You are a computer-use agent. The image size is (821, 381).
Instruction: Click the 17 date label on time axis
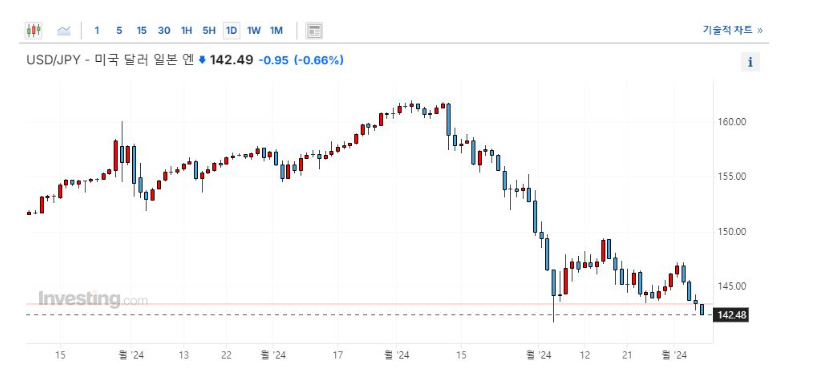click(338, 355)
